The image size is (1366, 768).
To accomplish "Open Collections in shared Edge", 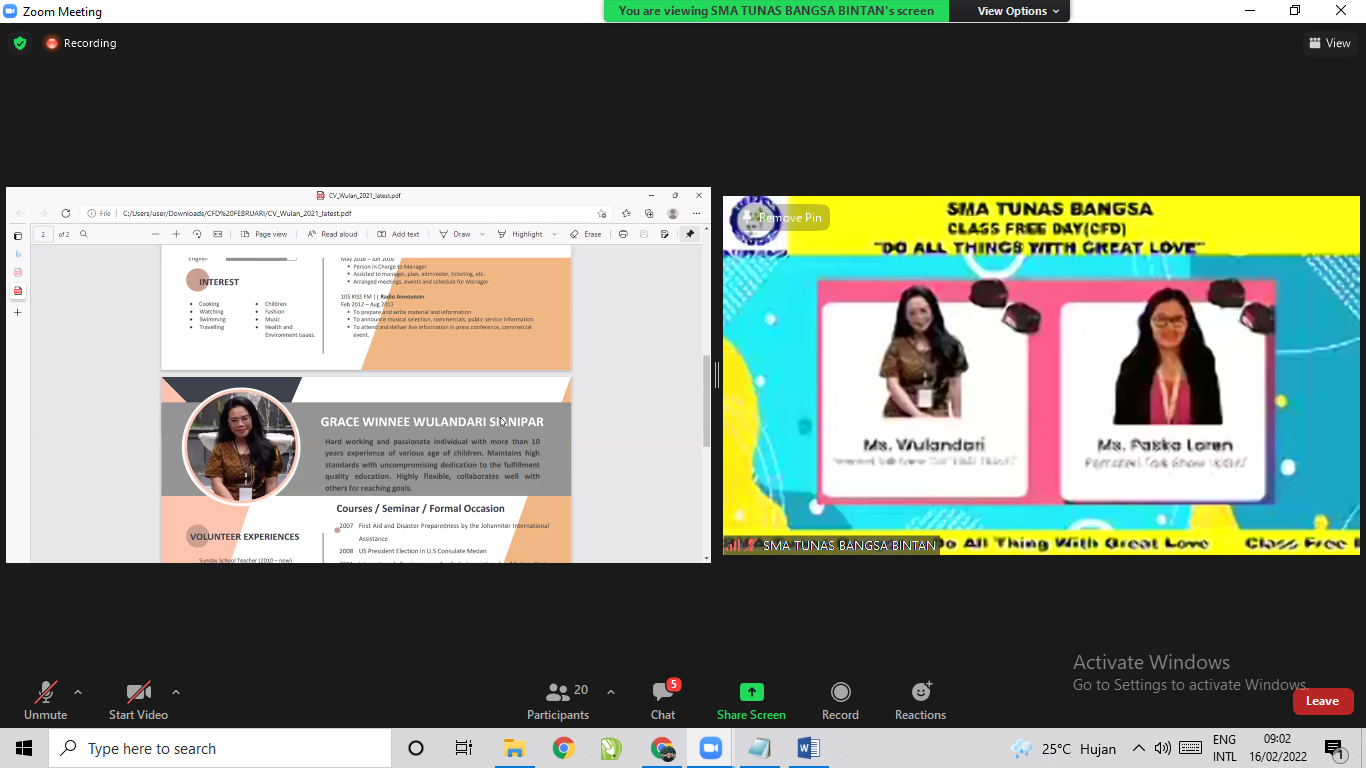I will click(x=649, y=213).
